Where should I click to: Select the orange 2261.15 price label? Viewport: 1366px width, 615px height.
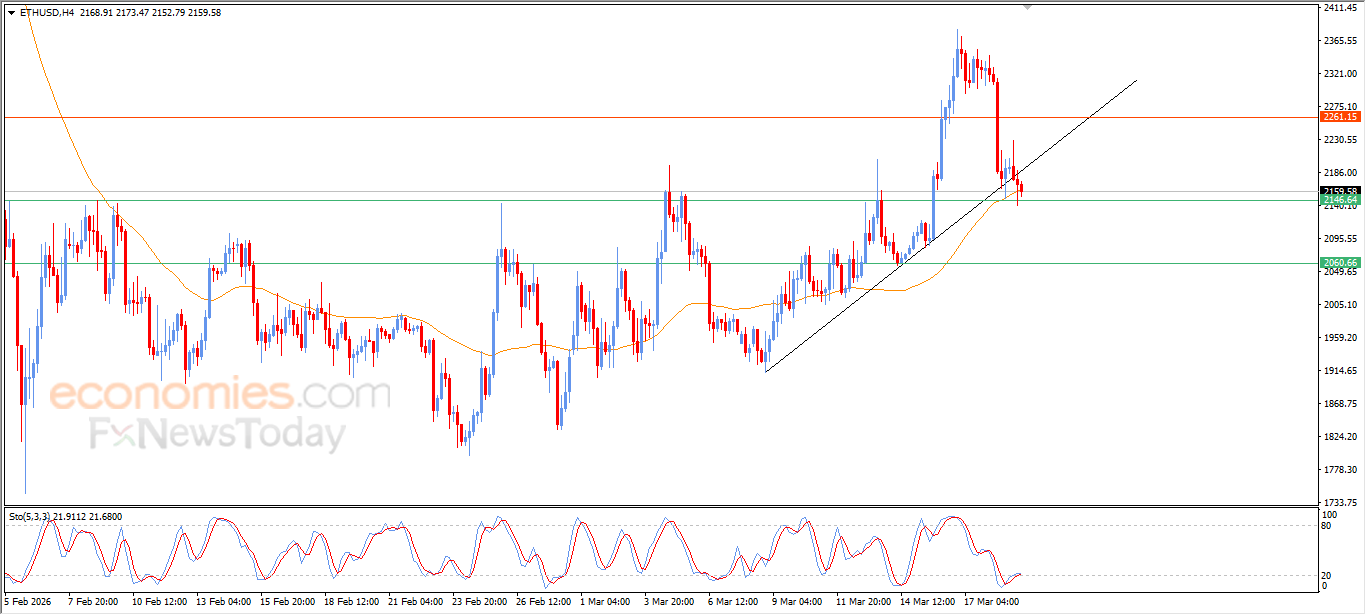[1340, 117]
